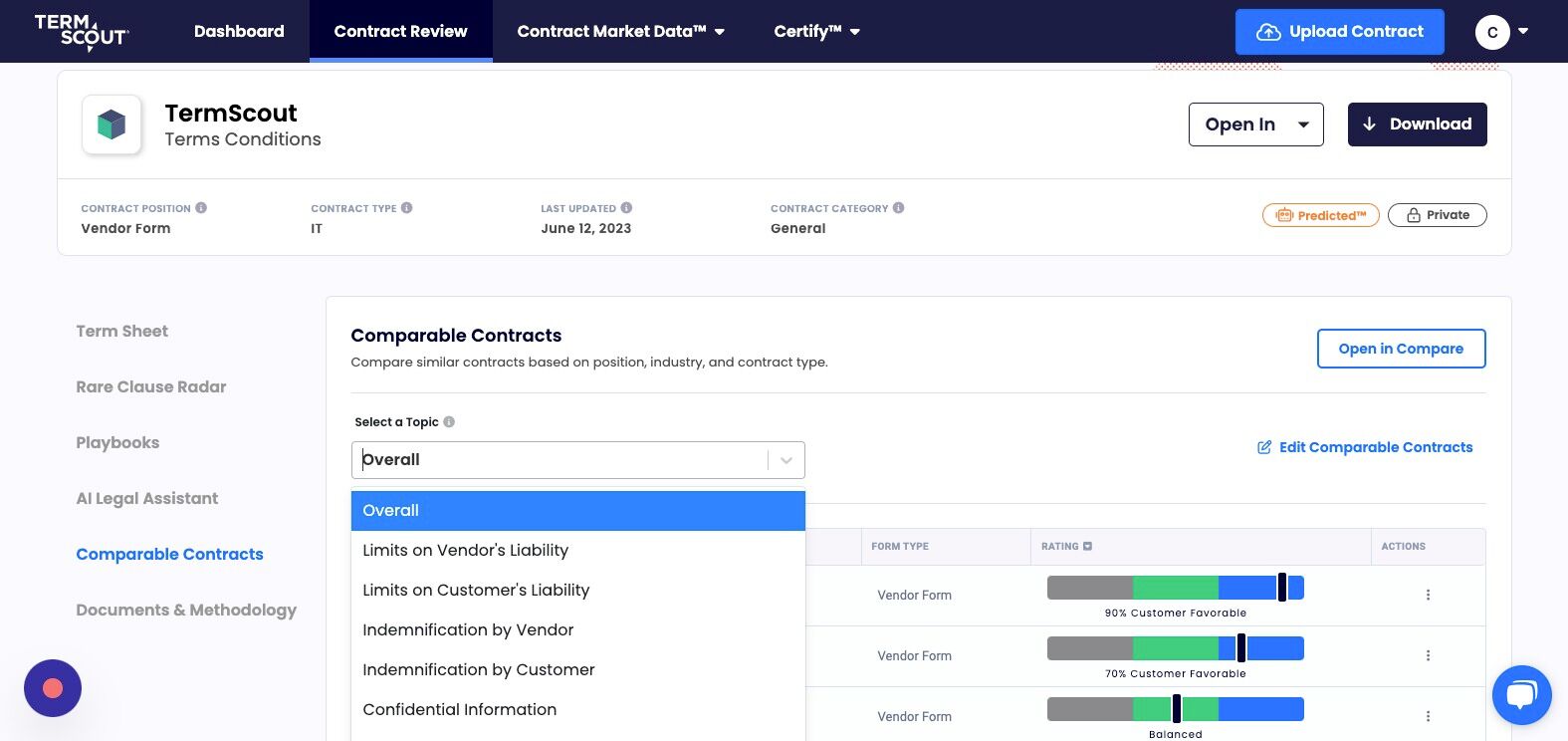
Task: Open user avatar C account menu
Action: point(1501,32)
